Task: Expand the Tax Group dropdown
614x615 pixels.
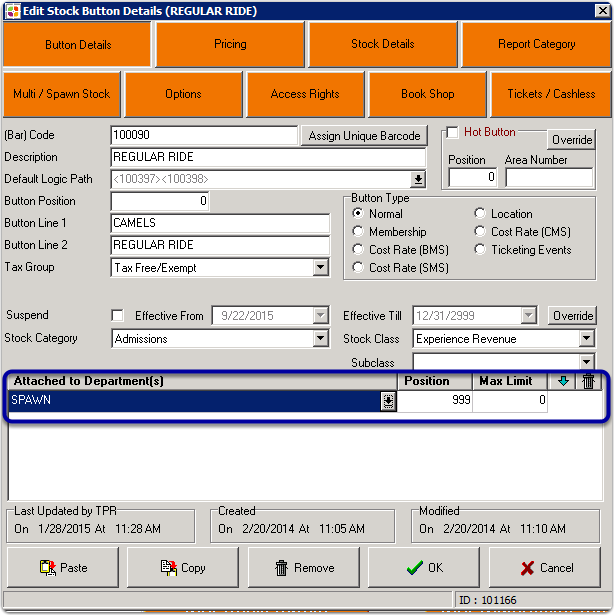Action: click(320, 267)
